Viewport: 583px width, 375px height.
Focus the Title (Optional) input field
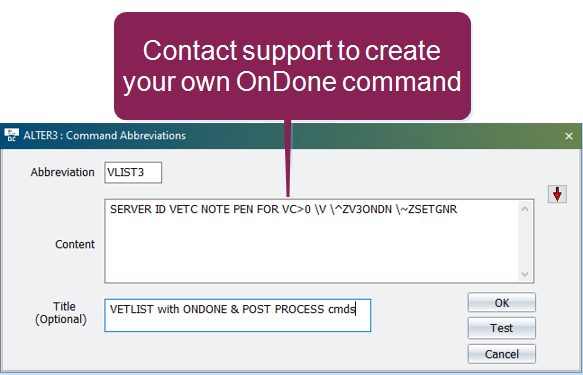coord(238,315)
